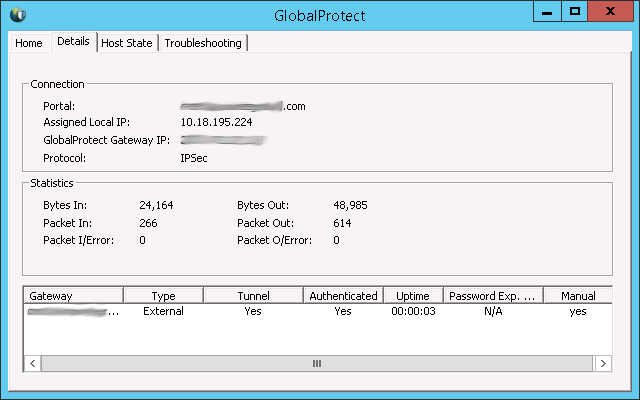Click the GlobalProtect globe icon in title bar
Image resolution: width=640 pixels, height=400 pixels.
[x=18, y=15]
